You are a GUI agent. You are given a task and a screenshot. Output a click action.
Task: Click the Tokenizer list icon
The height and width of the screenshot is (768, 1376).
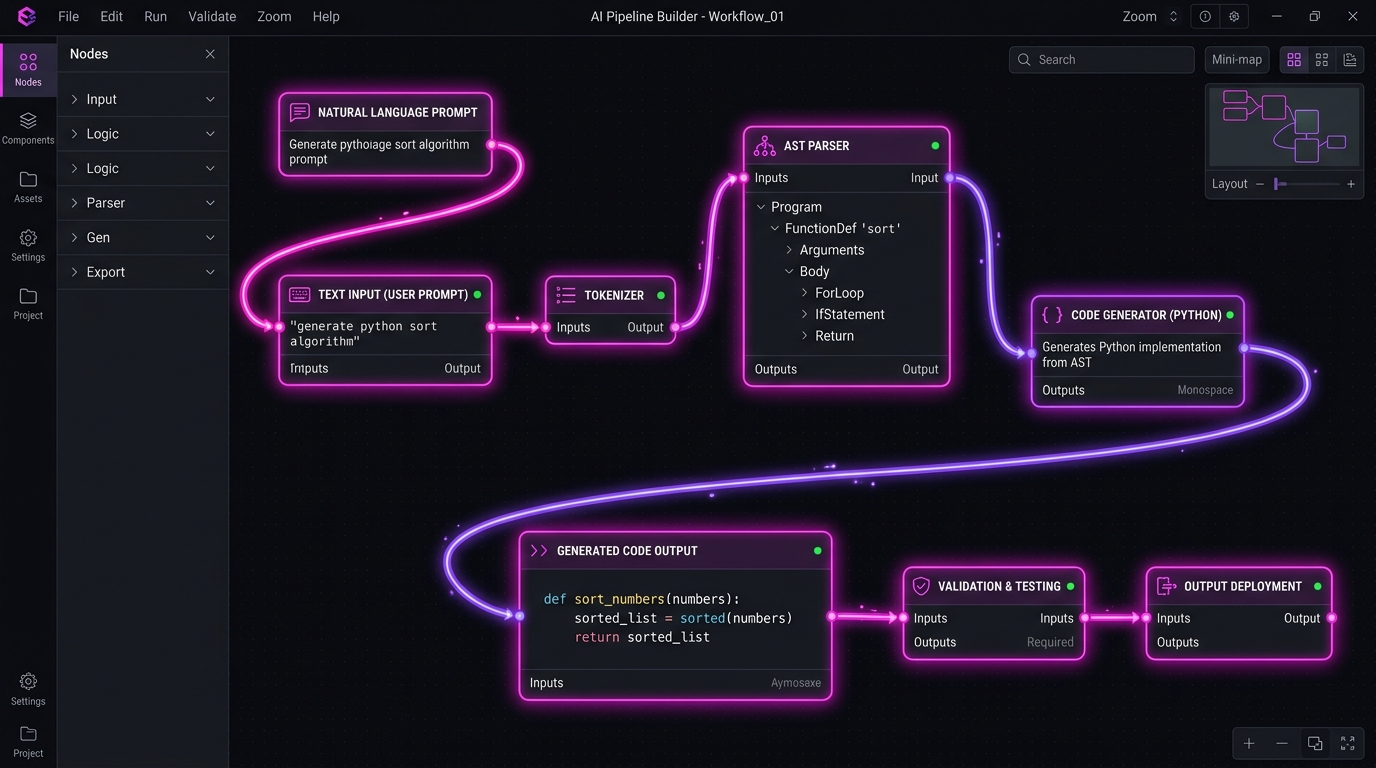pos(566,295)
